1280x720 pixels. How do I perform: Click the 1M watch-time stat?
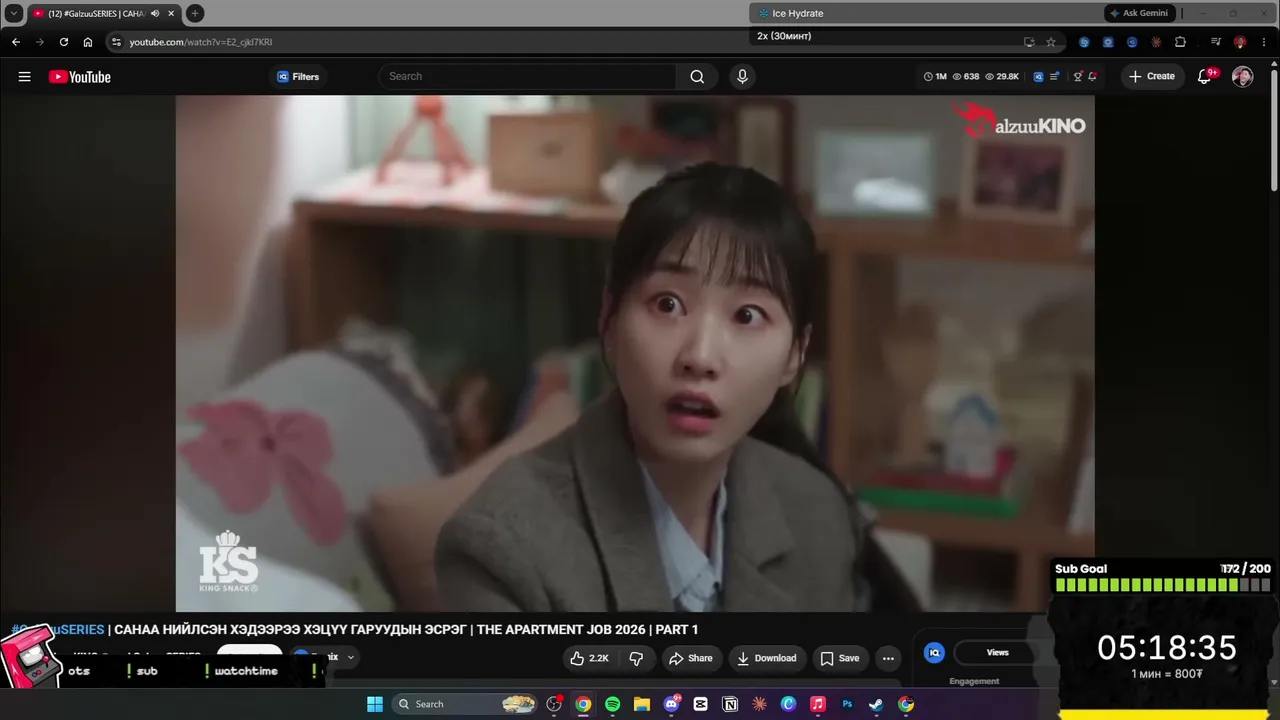[x=935, y=77]
